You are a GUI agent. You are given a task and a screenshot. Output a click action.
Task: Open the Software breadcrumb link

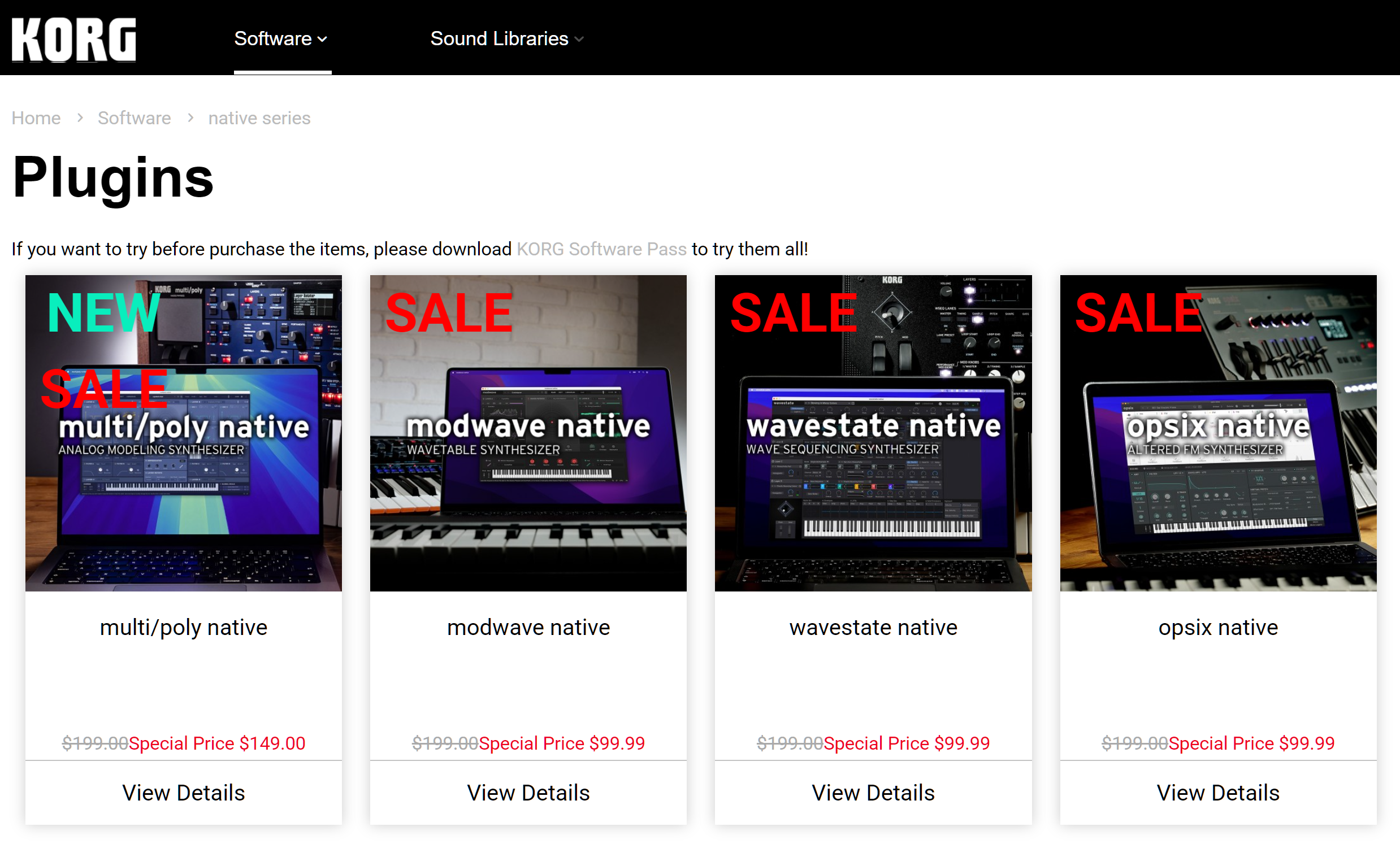pyautogui.click(x=134, y=118)
